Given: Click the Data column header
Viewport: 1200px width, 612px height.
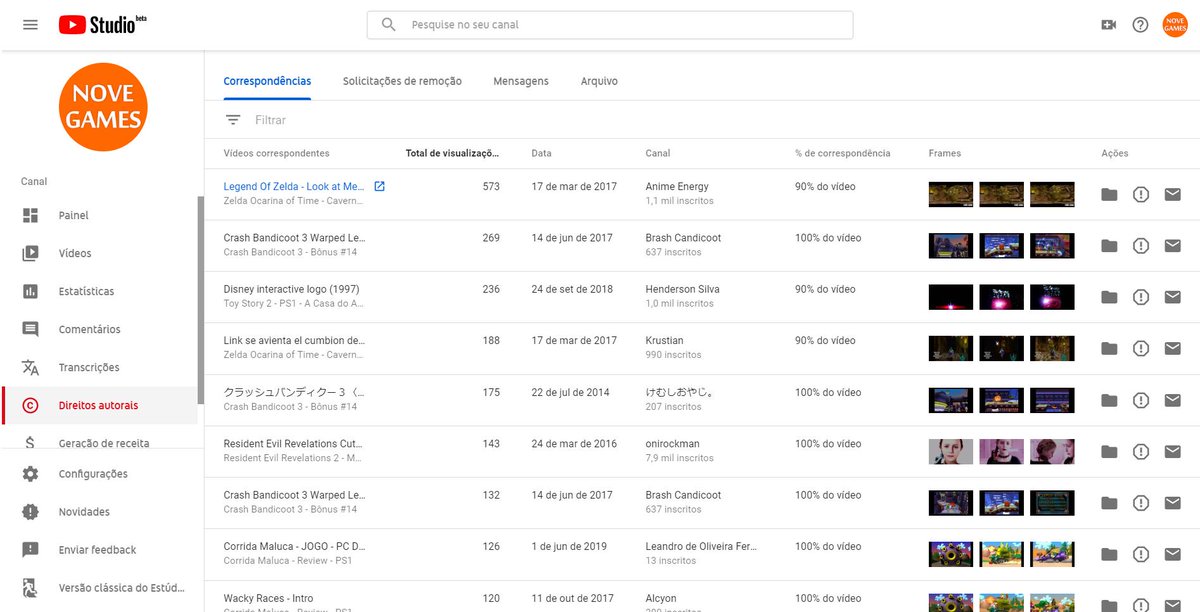Looking at the screenshot, I should pos(541,153).
